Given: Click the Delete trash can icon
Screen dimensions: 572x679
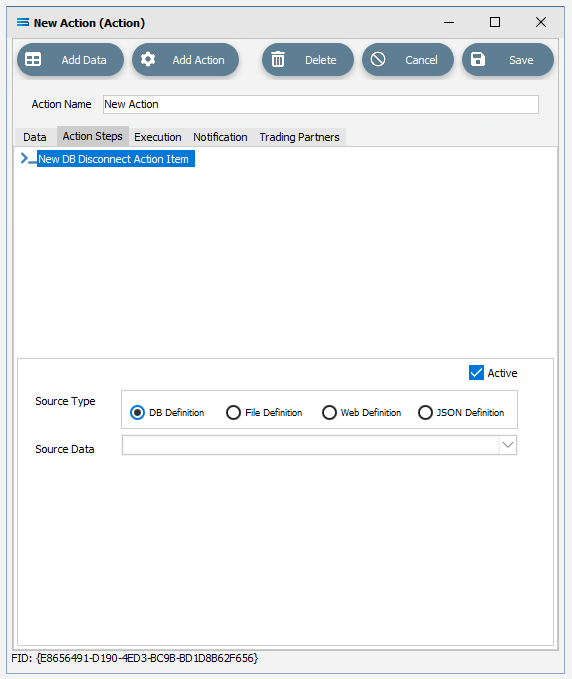Looking at the screenshot, I should click(x=278, y=59).
